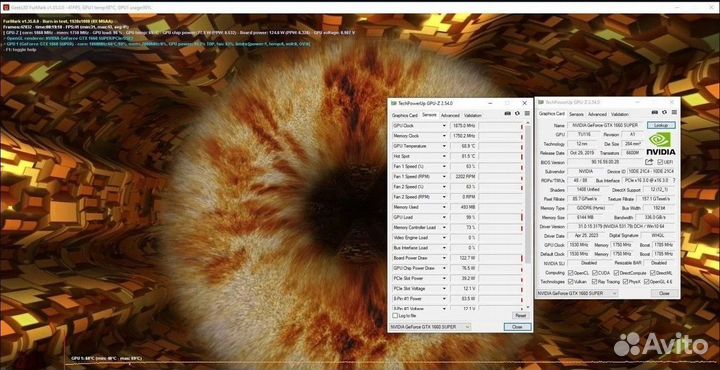This screenshot has height=370, width=720.
Task: Enable the Log to file checkbox
Action: point(395,316)
